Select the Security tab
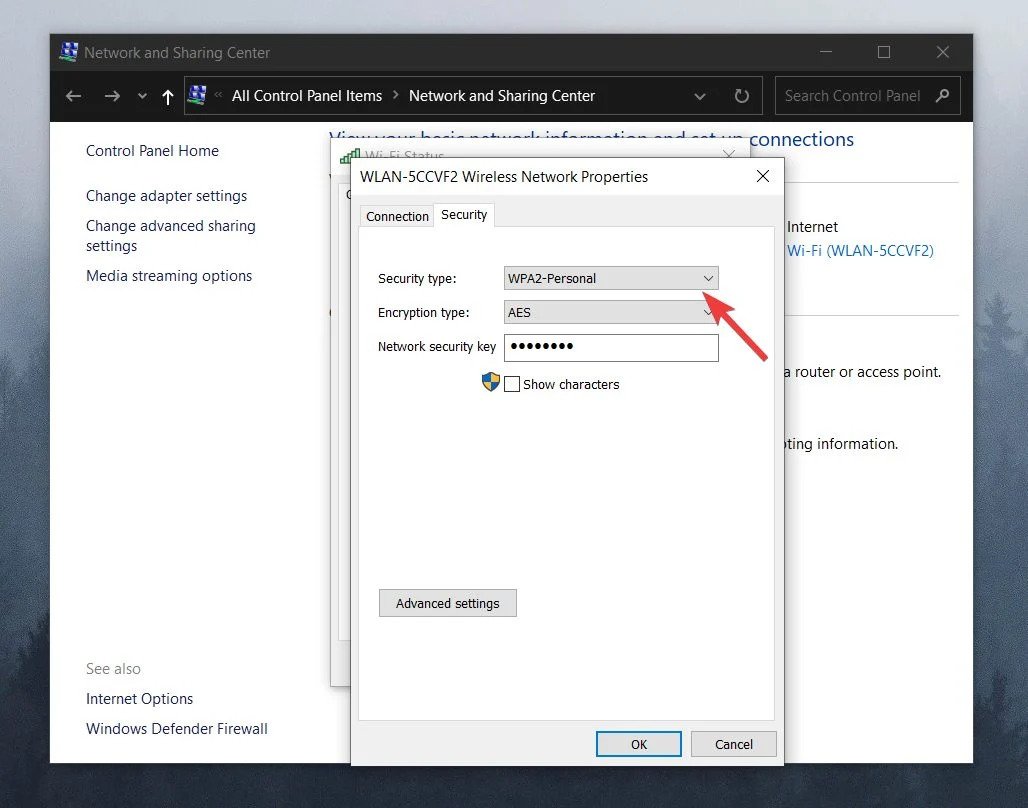This screenshot has width=1028, height=808. click(x=464, y=214)
